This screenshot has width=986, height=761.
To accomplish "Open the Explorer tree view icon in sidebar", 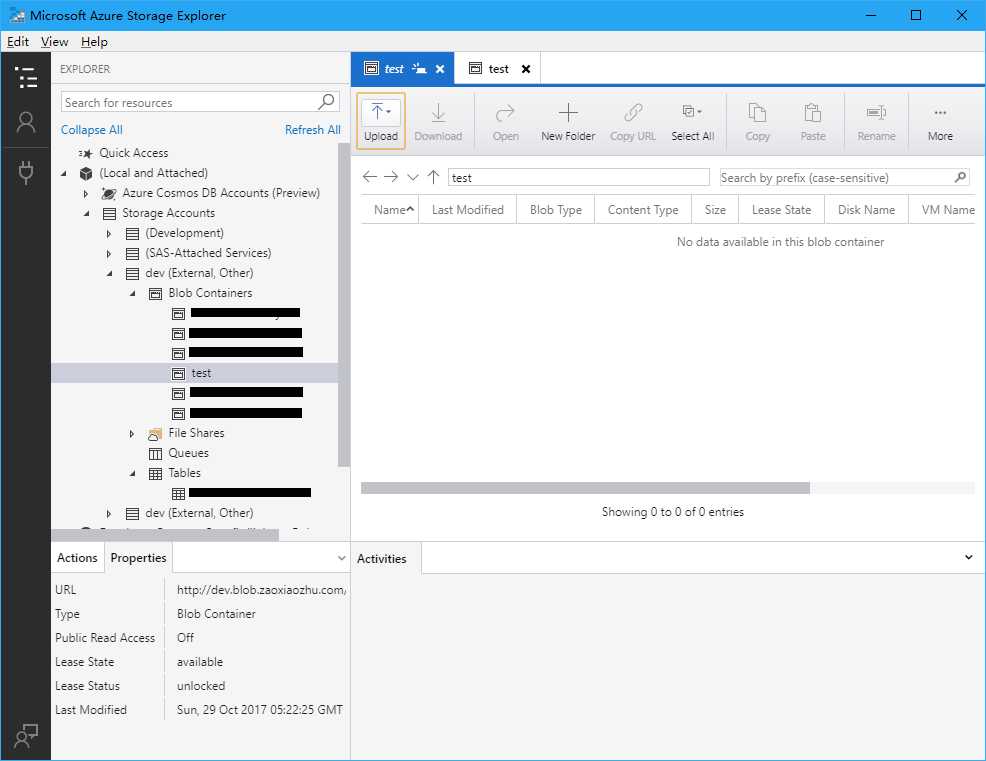I will [26, 77].
